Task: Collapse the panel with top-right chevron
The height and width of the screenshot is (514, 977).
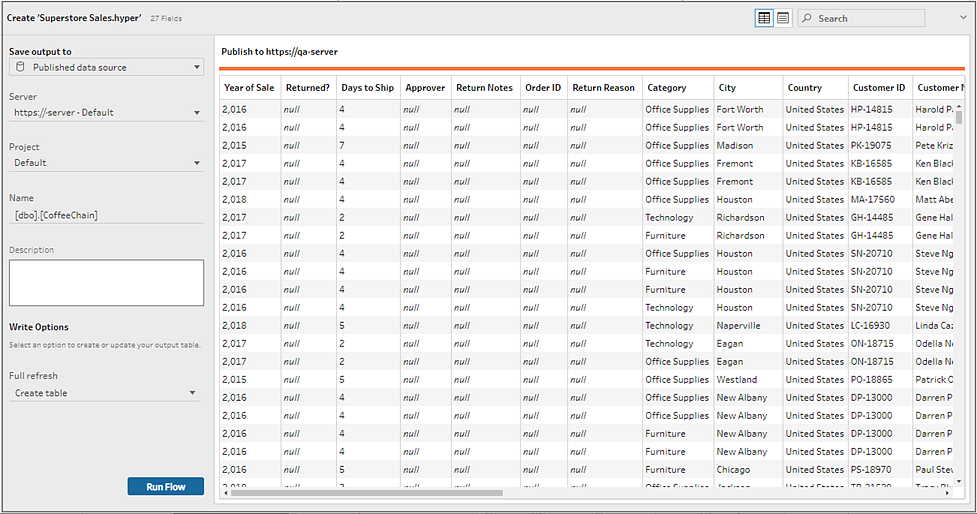Action: (x=963, y=17)
